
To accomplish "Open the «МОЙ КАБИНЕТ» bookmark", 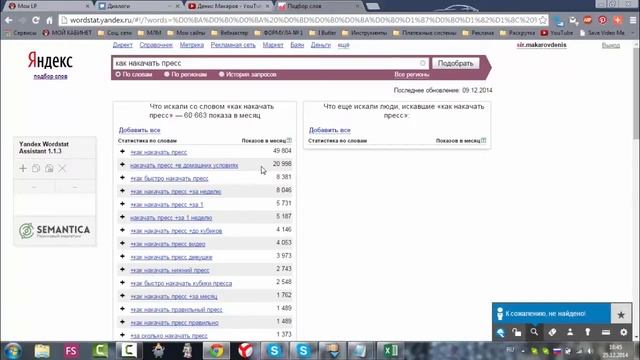I will click(x=67, y=33).
